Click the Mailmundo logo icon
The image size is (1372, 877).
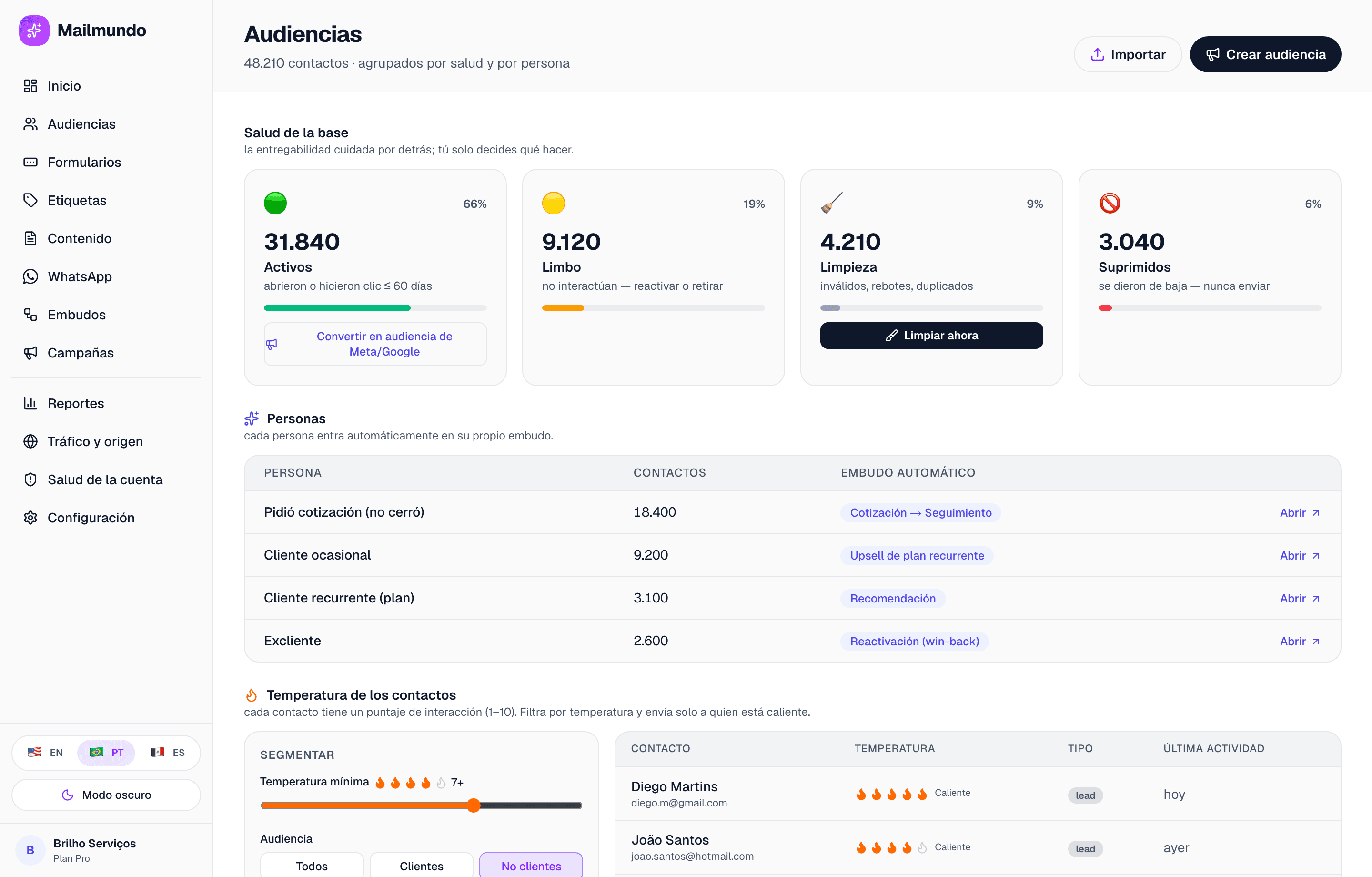pyautogui.click(x=34, y=30)
